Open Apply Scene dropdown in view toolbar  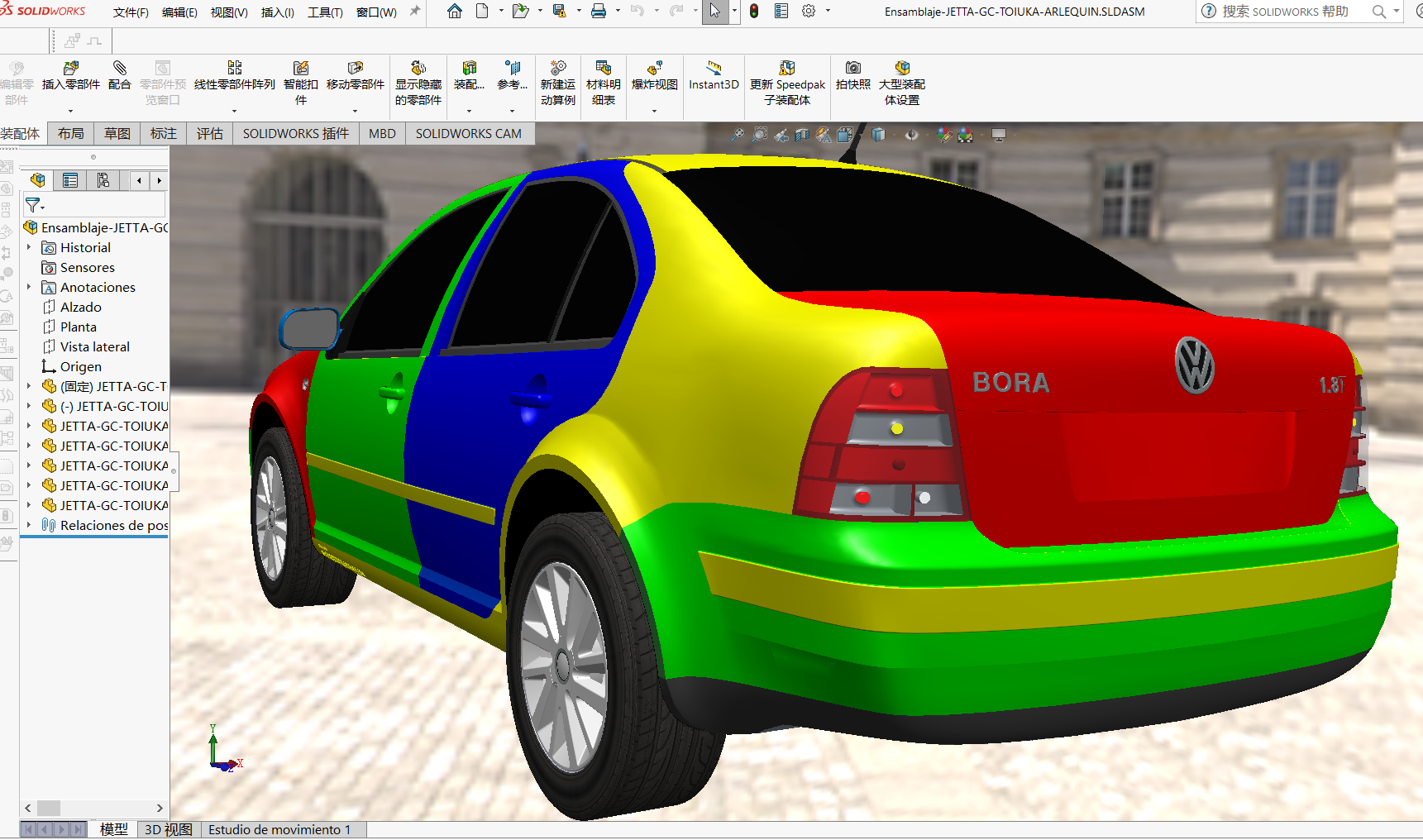point(965,135)
